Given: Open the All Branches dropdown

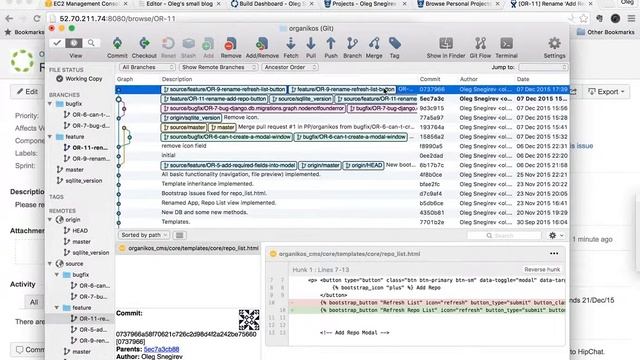Looking at the screenshot, I should coord(147,67).
